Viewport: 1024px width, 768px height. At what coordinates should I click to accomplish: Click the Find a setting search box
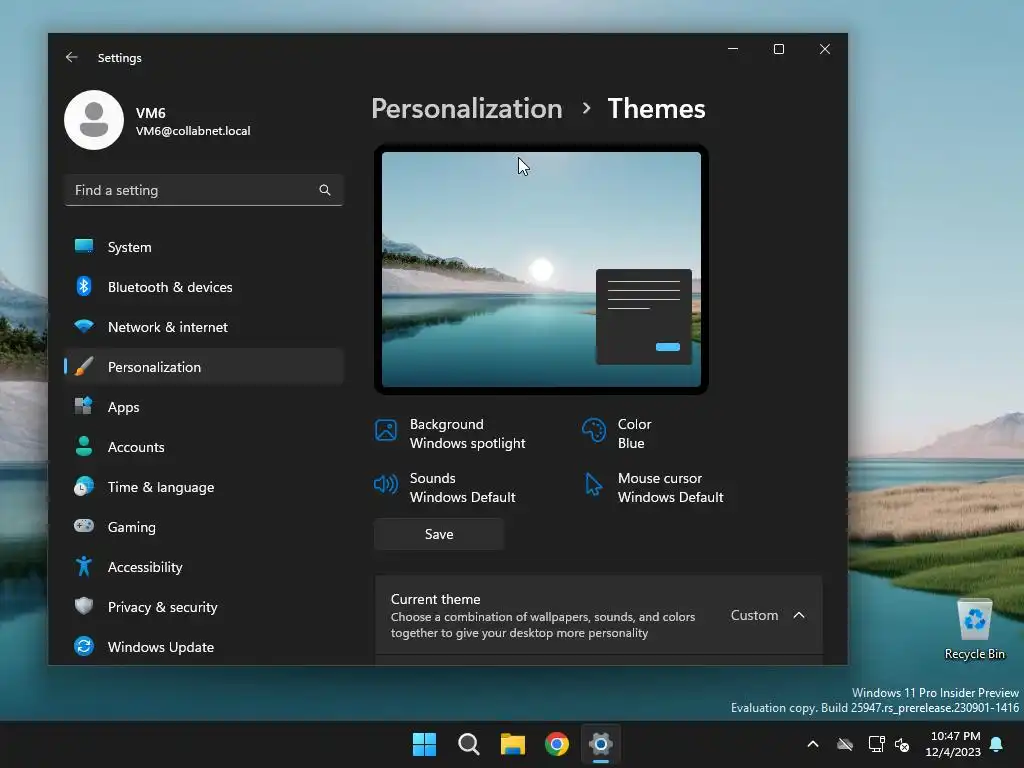click(x=204, y=190)
